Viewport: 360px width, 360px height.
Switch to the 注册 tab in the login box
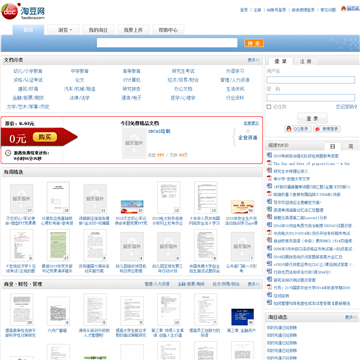pos(305,61)
